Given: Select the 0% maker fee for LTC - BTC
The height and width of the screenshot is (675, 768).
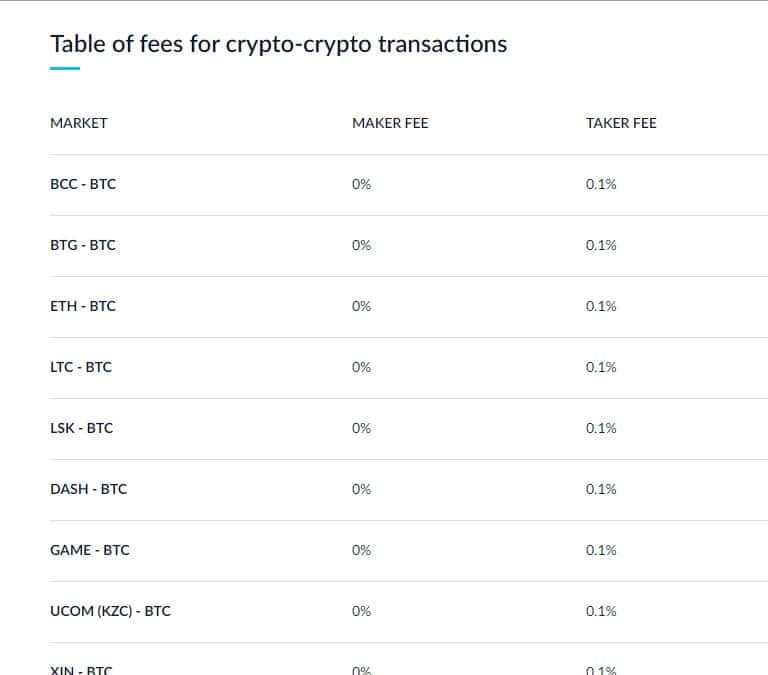Looking at the screenshot, I should [362, 367].
